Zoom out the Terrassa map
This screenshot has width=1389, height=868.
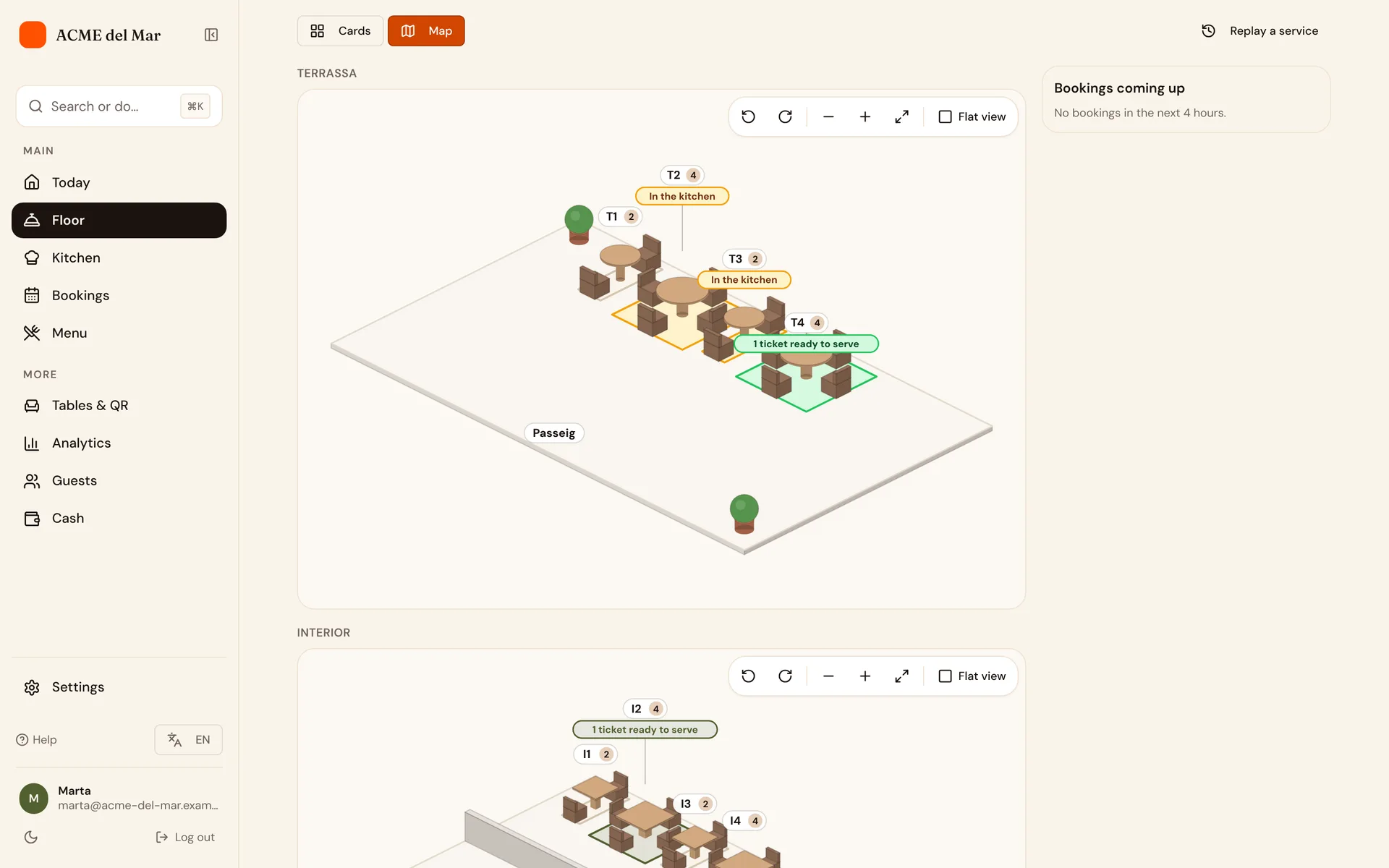tap(828, 116)
